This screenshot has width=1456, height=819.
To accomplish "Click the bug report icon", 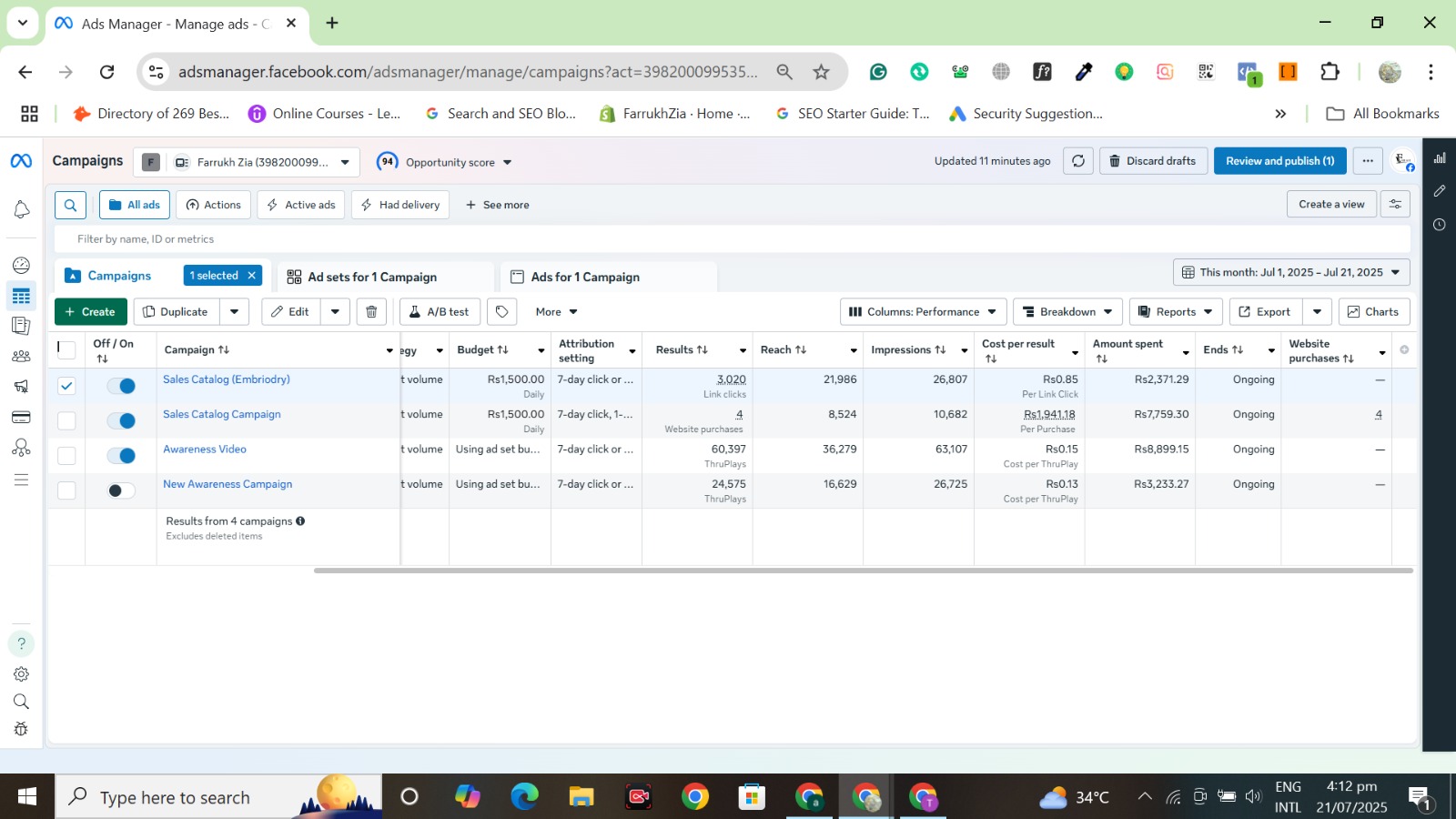I will [x=21, y=729].
